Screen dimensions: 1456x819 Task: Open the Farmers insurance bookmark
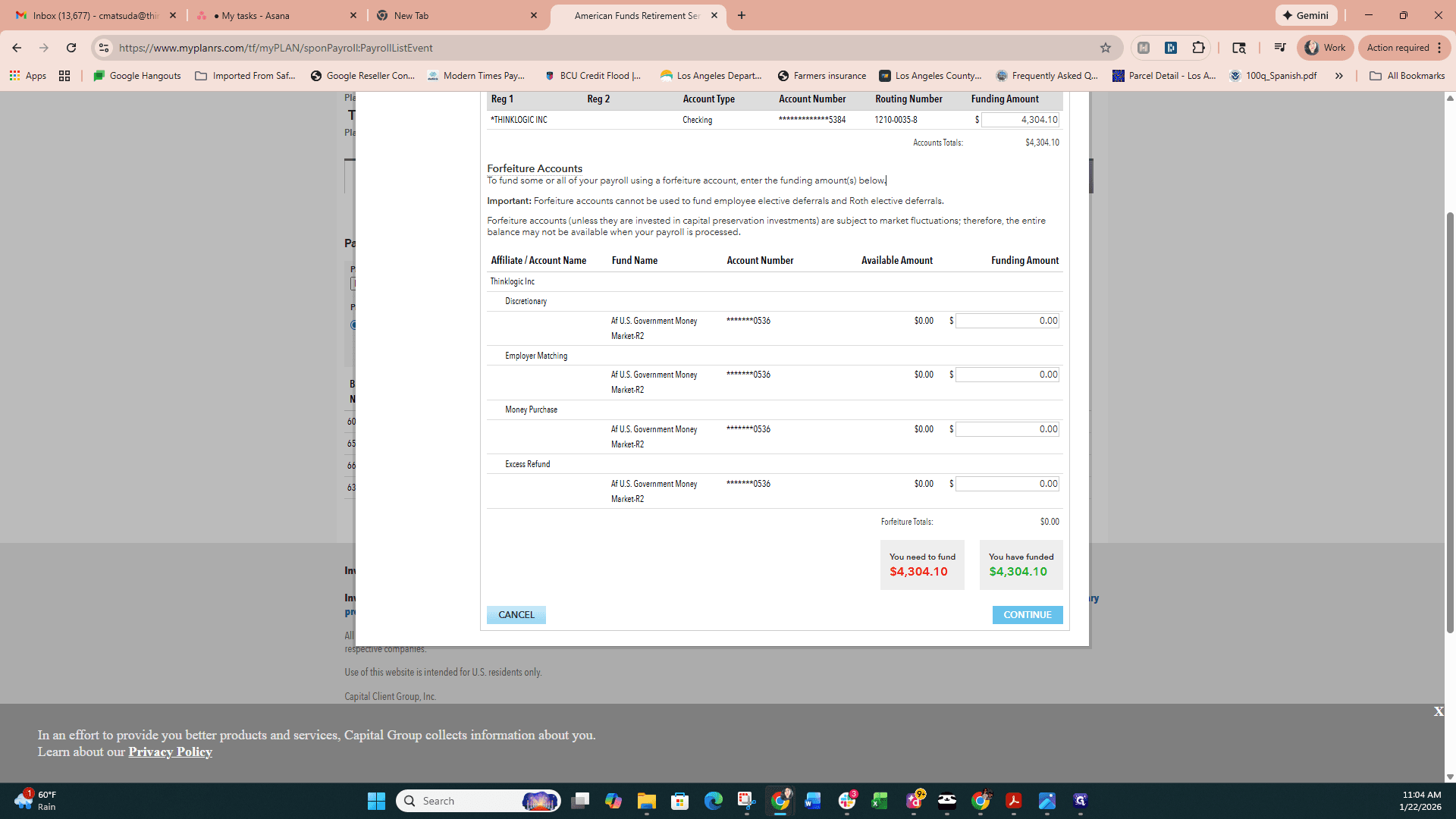(822, 76)
